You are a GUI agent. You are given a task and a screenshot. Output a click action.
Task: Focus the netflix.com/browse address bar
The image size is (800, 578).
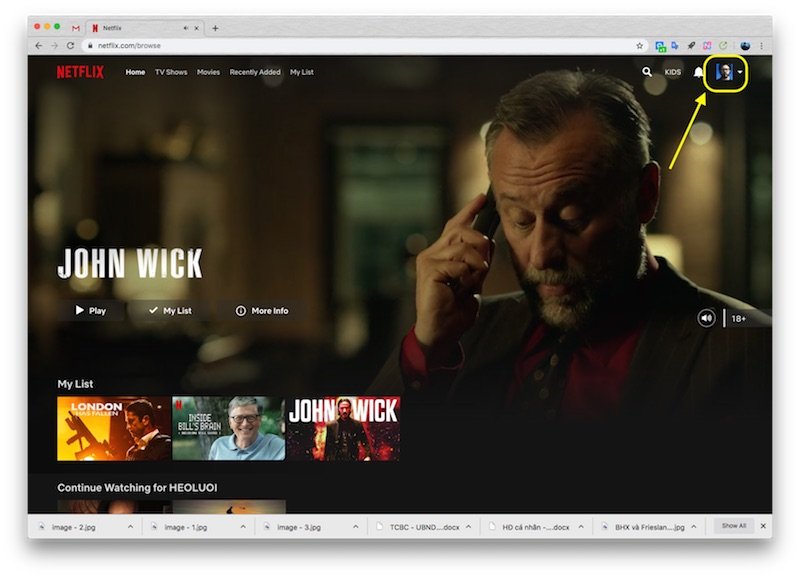pyautogui.click(x=365, y=45)
